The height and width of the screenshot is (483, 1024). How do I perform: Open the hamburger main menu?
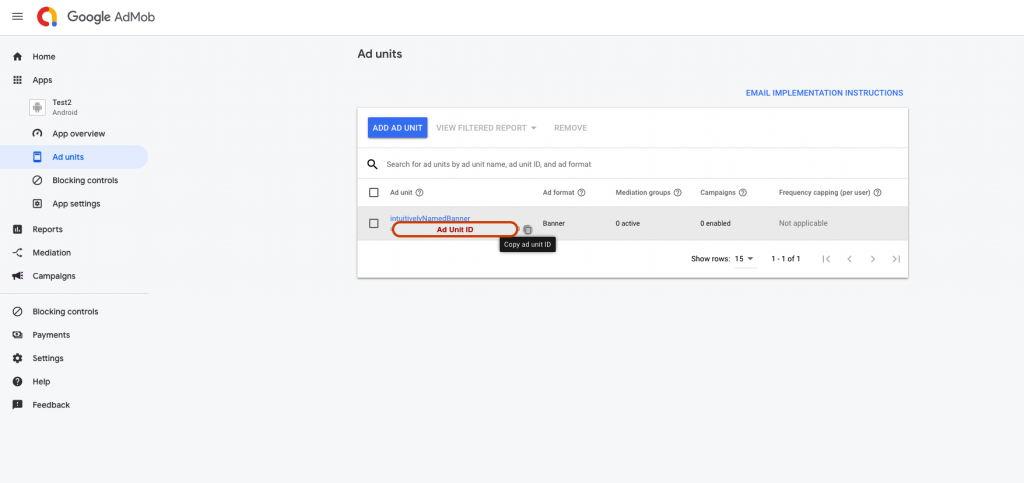coord(17,17)
